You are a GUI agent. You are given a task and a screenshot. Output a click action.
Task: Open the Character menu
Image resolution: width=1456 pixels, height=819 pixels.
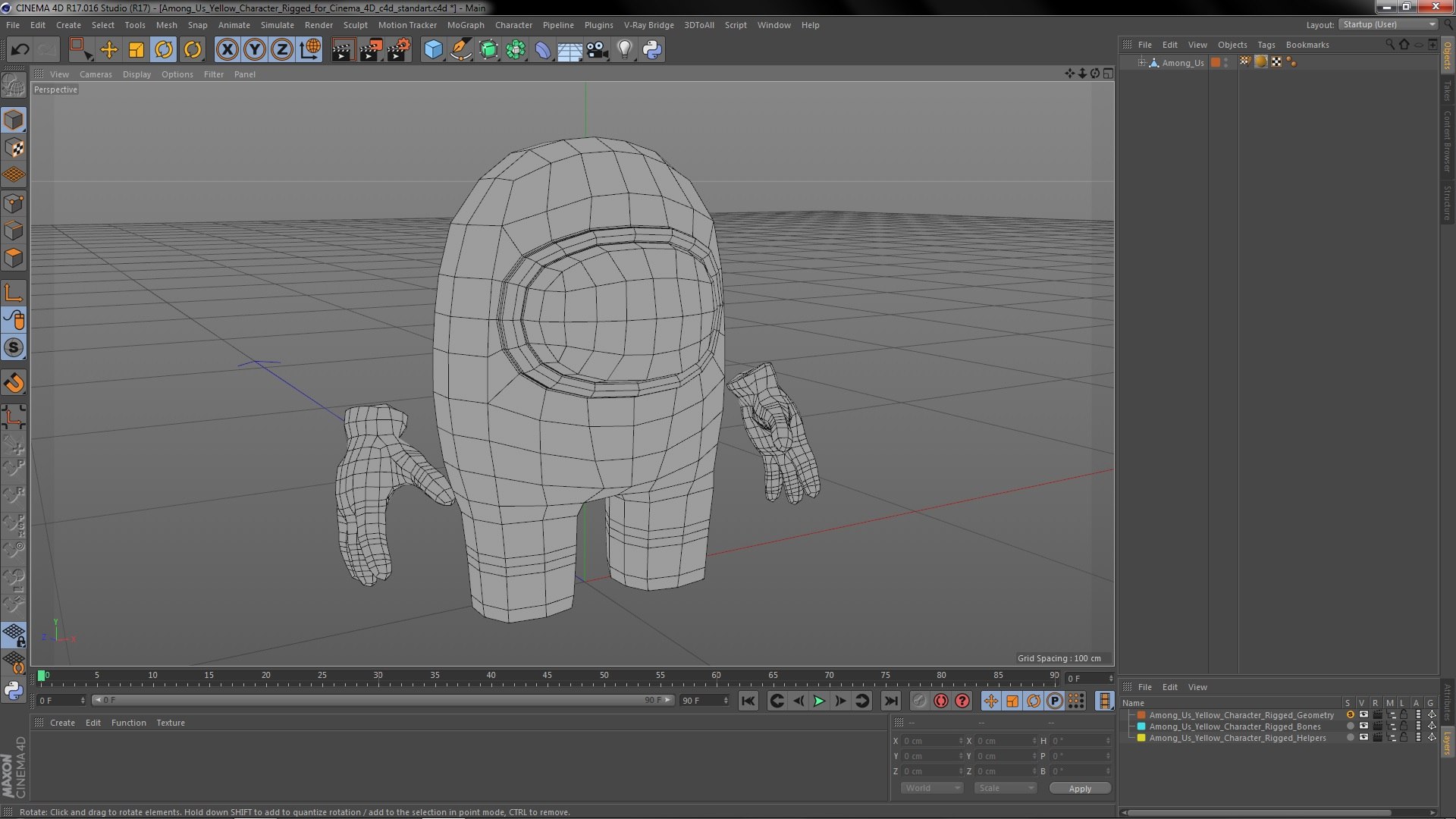pos(513,25)
